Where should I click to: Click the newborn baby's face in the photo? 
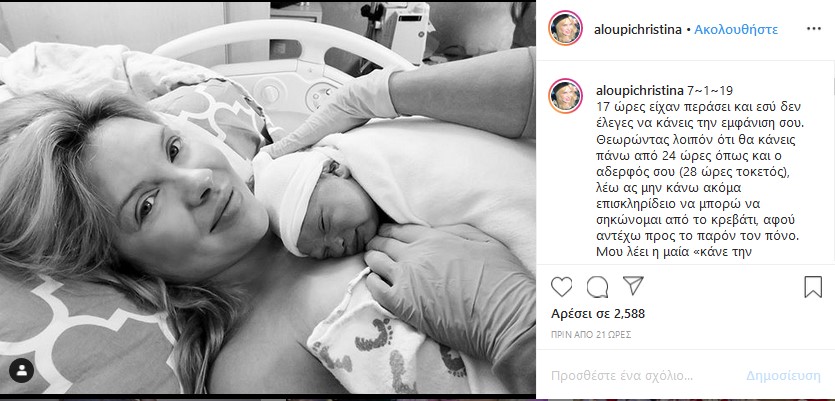click(x=337, y=218)
